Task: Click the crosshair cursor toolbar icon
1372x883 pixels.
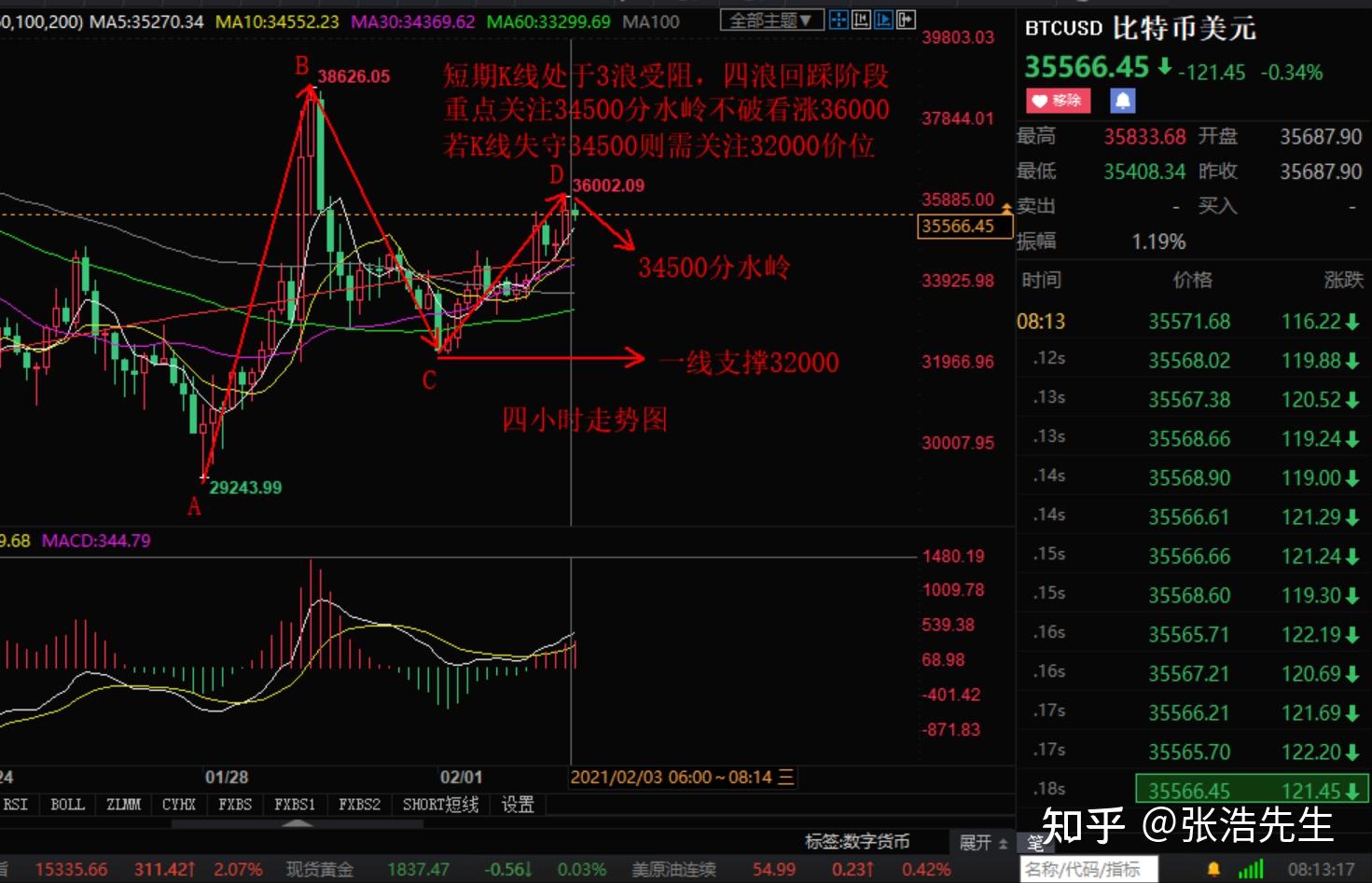Action: click(838, 20)
